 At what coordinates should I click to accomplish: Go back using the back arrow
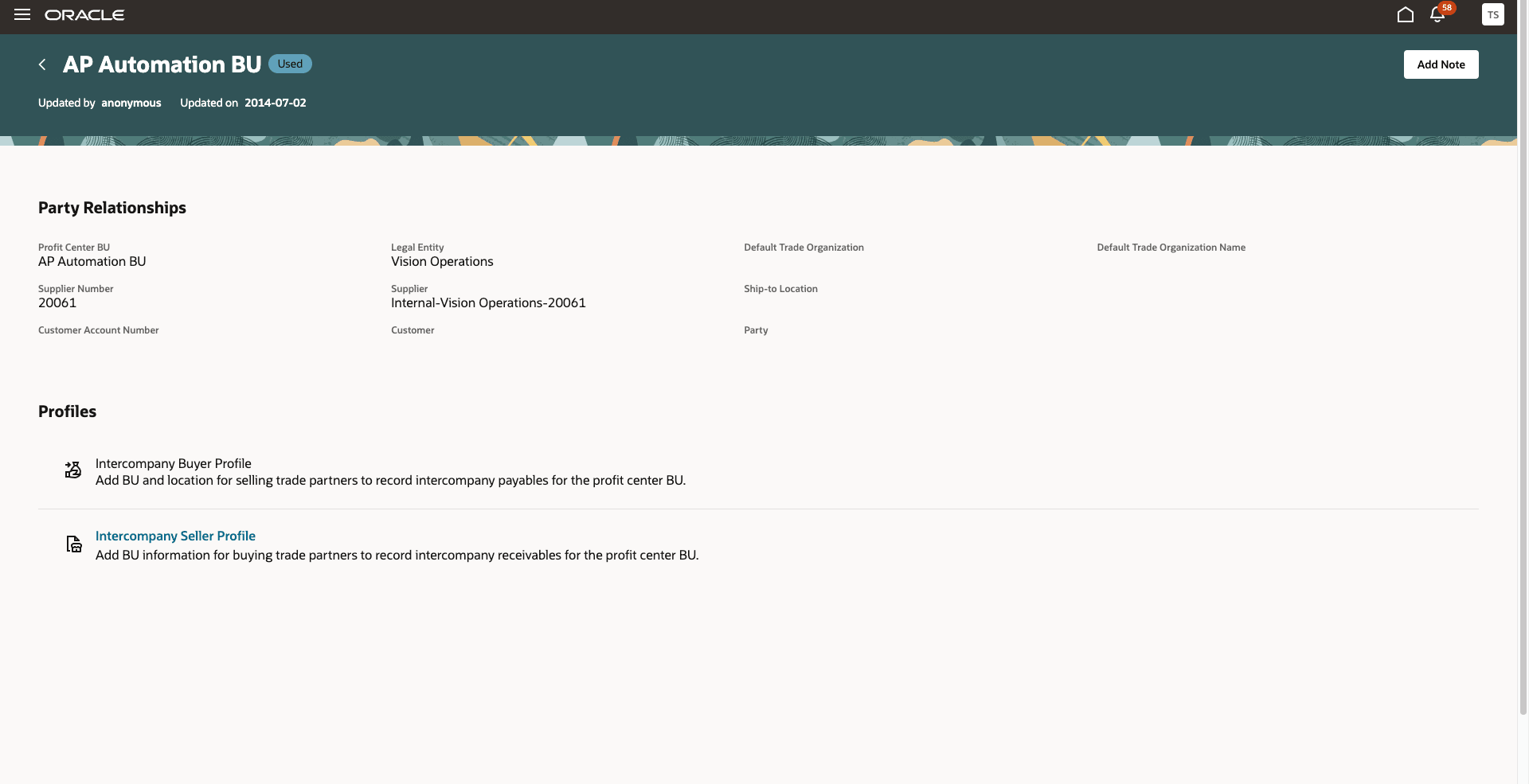pos(42,64)
